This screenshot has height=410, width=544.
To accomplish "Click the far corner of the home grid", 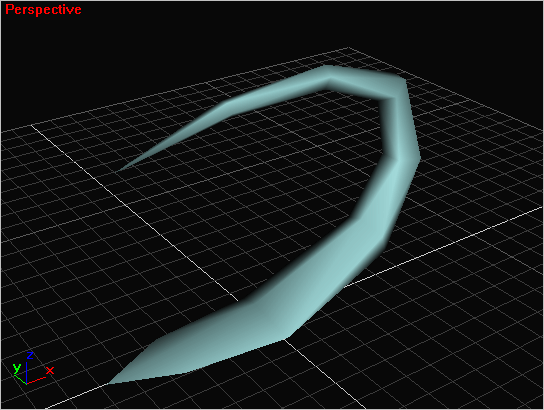I will [348, 48].
